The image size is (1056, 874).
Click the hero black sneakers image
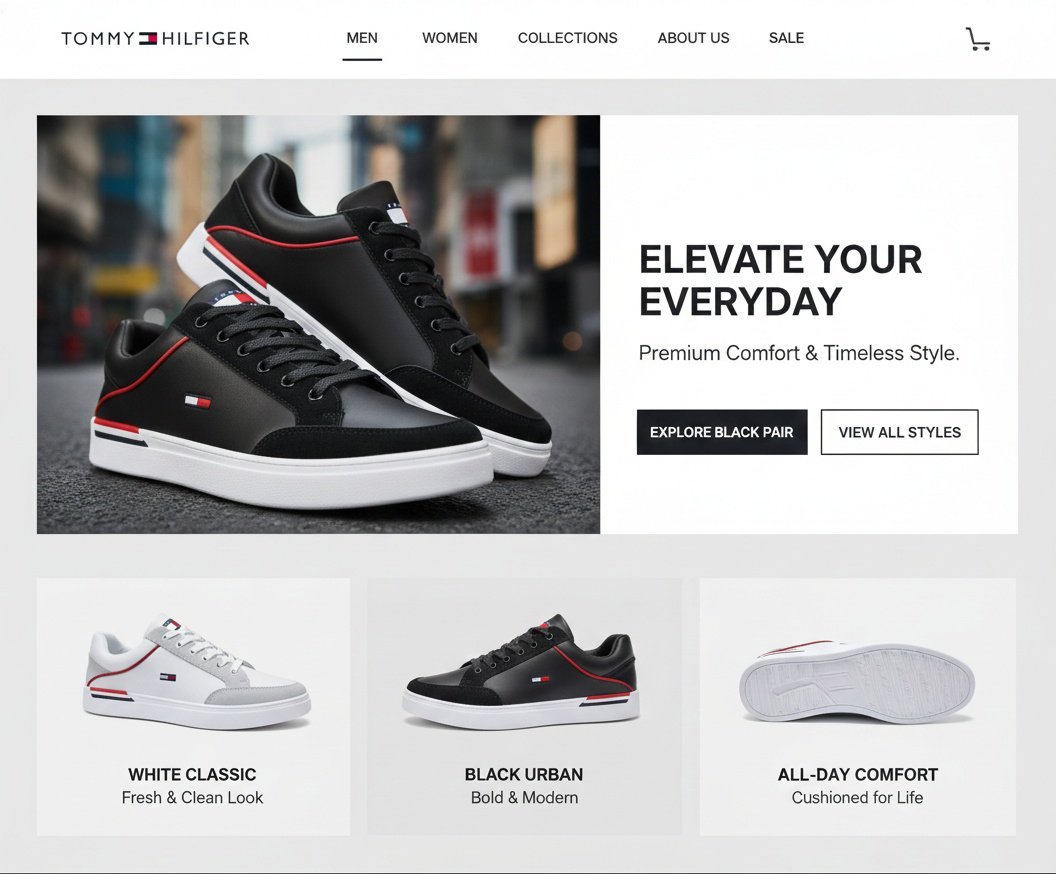318,325
